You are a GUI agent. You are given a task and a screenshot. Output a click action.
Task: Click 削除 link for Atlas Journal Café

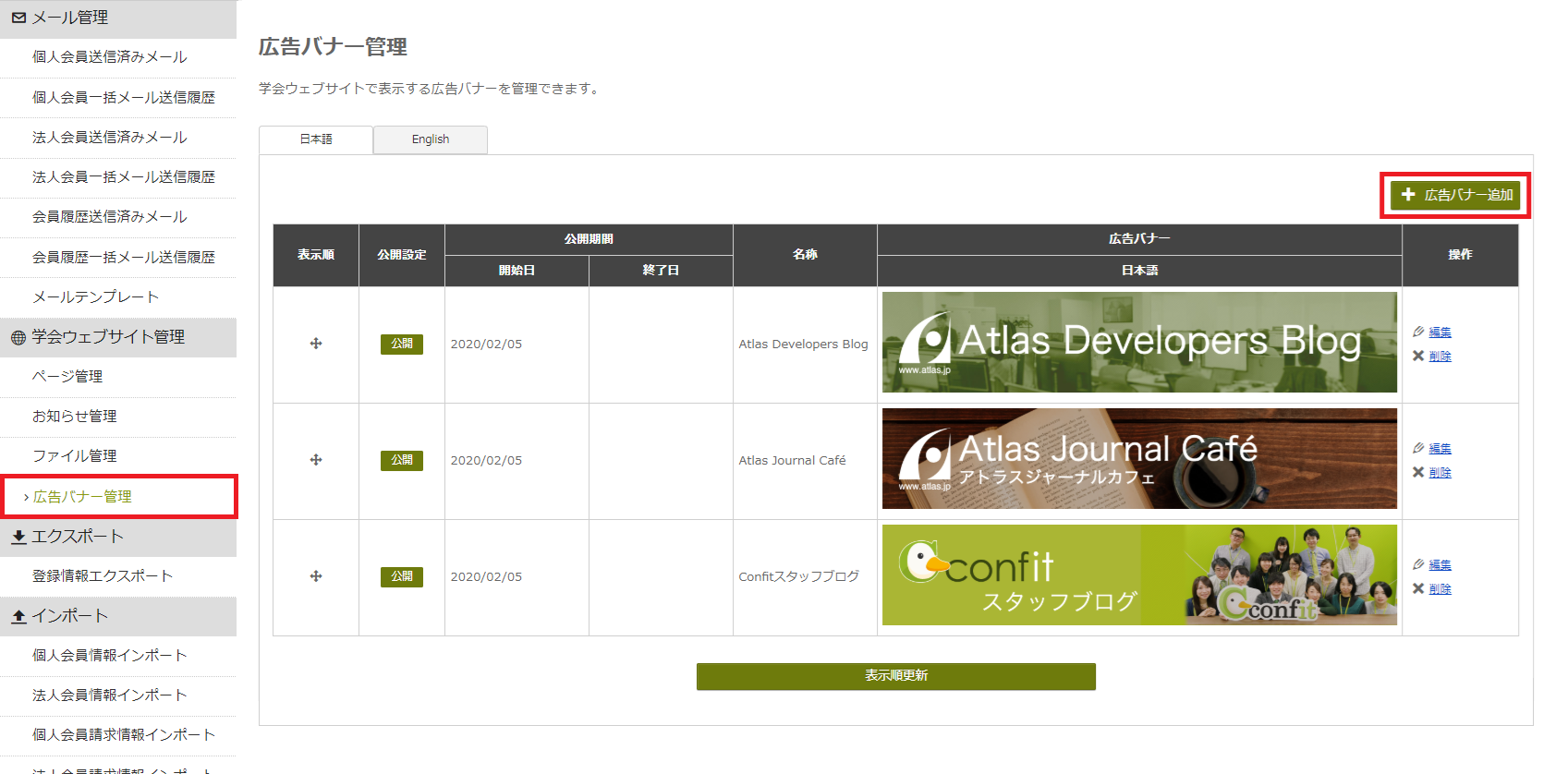(x=1440, y=473)
